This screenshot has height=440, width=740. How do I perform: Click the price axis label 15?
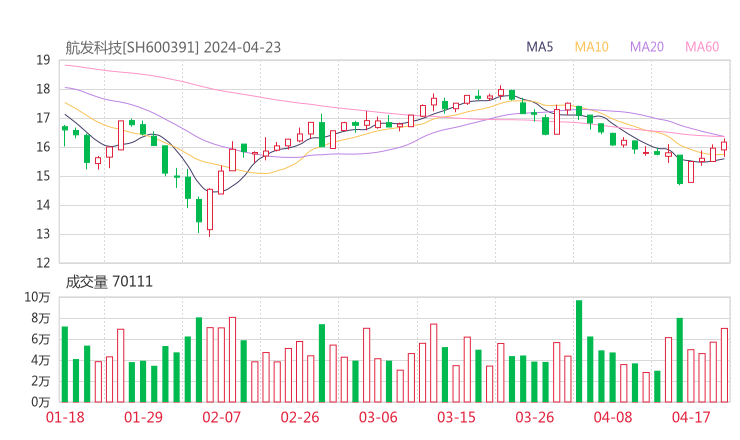point(43,176)
